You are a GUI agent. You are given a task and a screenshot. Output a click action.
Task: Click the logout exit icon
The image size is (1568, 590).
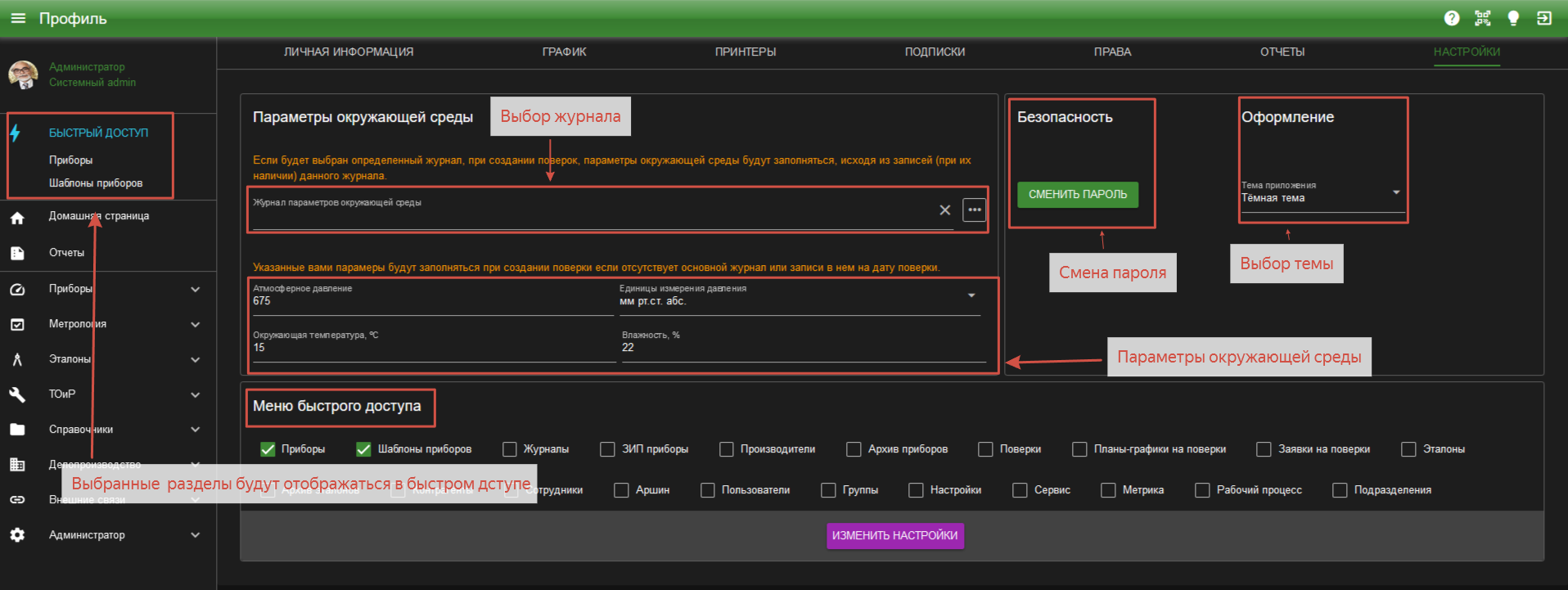(x=1544, y=18)
